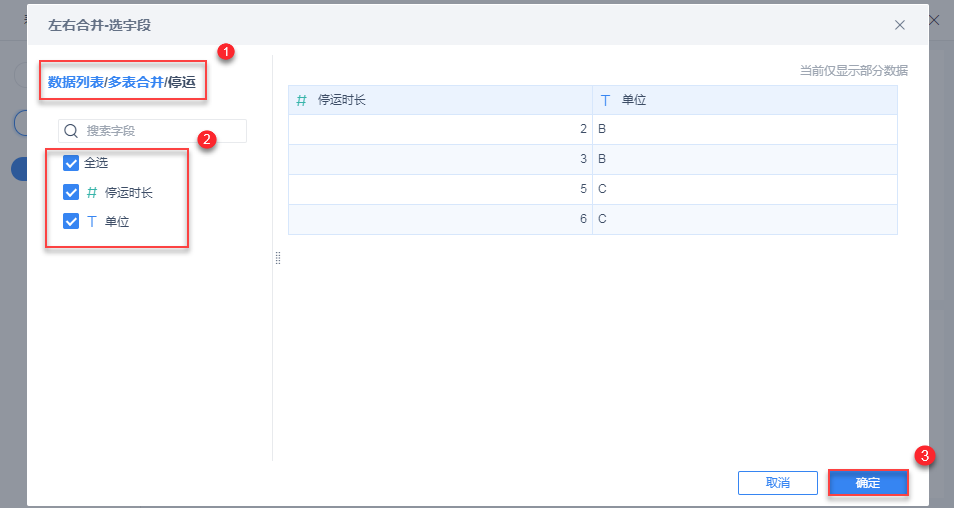Click the cell with value 6

pyautogui.click(x=440, y=219)
